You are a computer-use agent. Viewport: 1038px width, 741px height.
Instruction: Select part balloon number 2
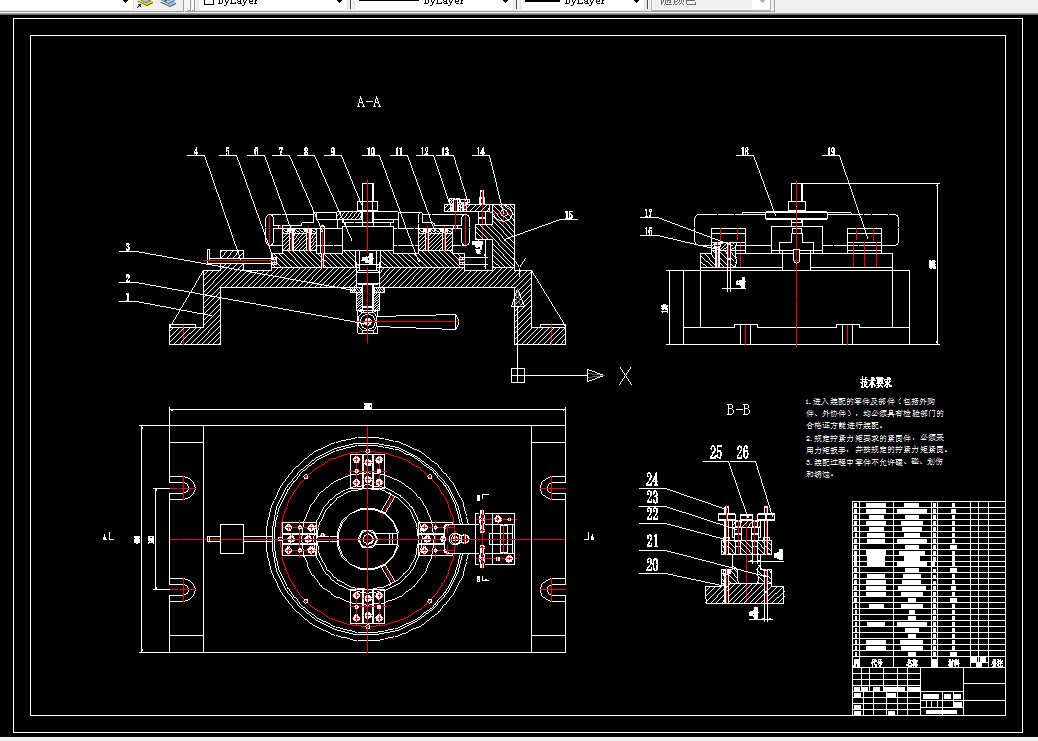(128, 279)
